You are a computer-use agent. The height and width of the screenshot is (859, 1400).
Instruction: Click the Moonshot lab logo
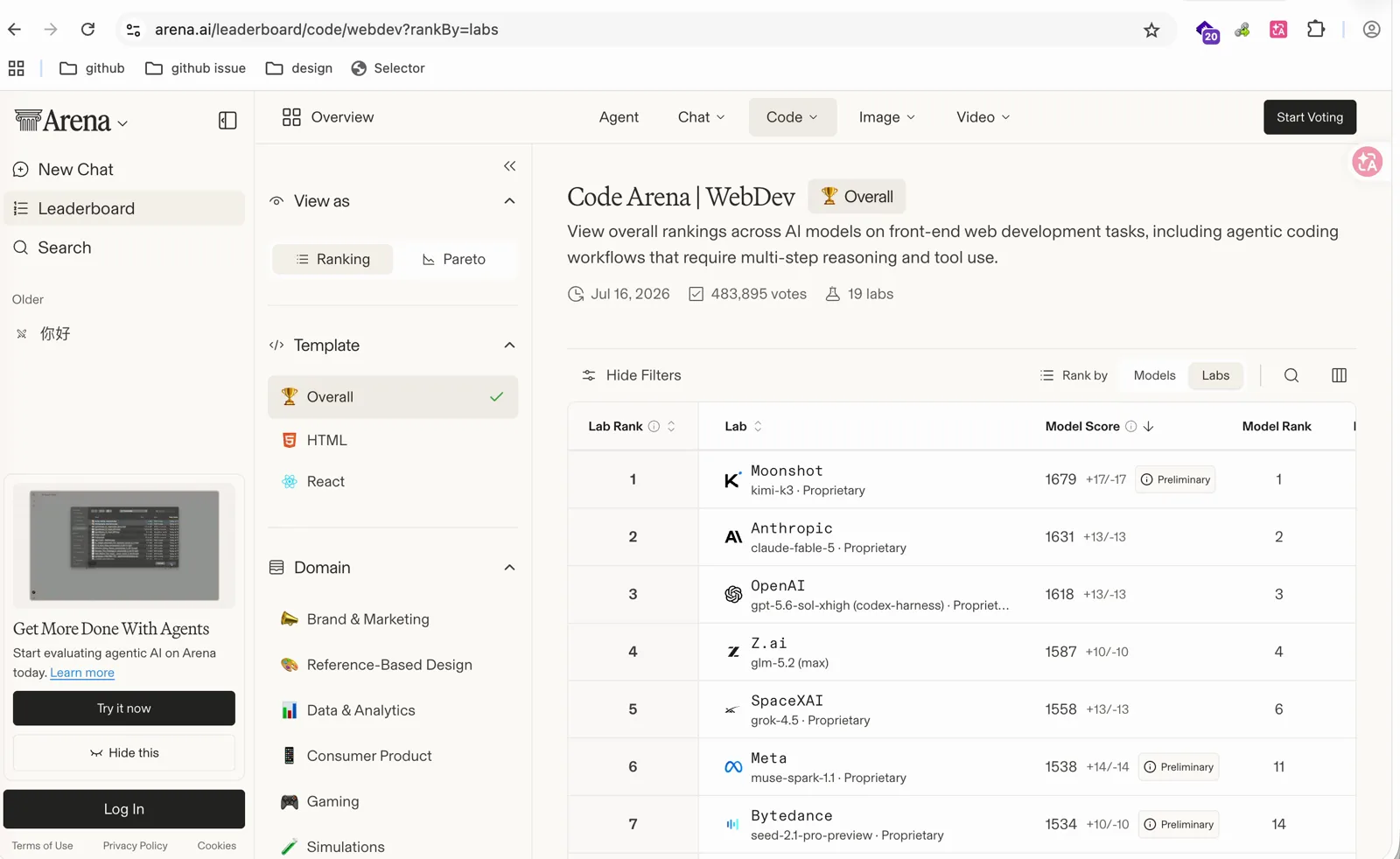[x=733, y=479]
